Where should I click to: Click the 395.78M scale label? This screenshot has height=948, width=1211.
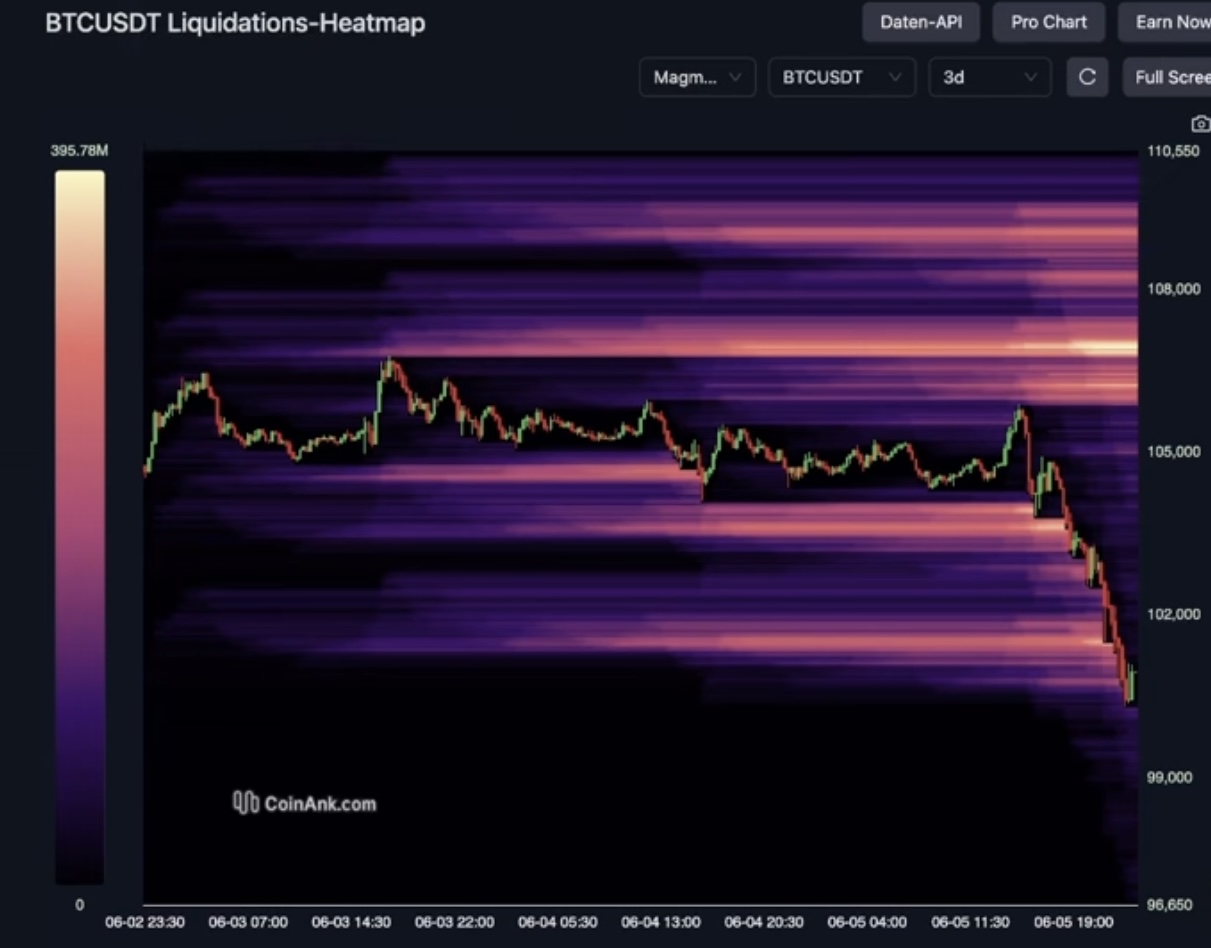(x=79, y=150)
